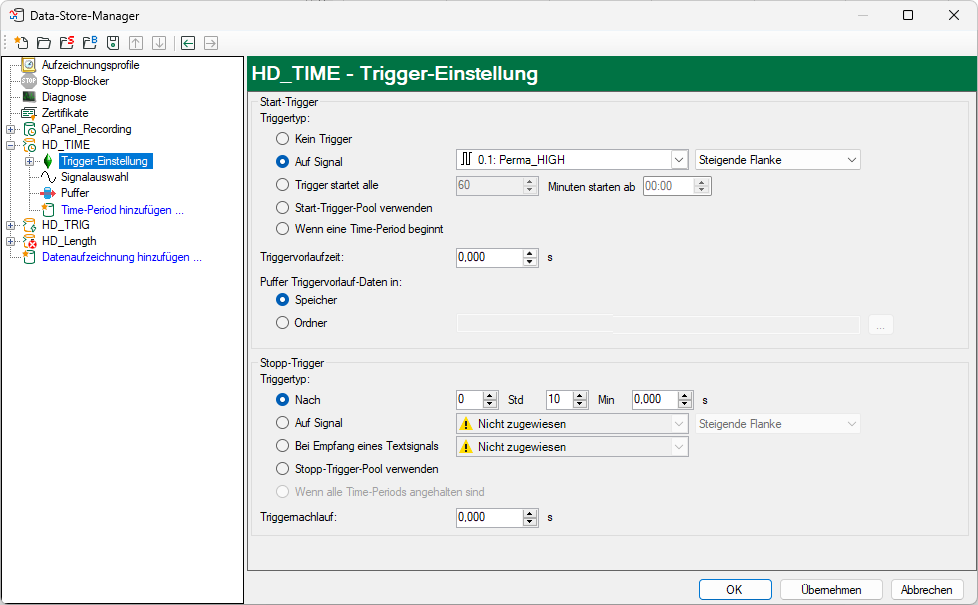Viewport: 978px width, 605px height.
Task: Select Stopp-Blocker in the tree
Action: (x=75, y=81)
